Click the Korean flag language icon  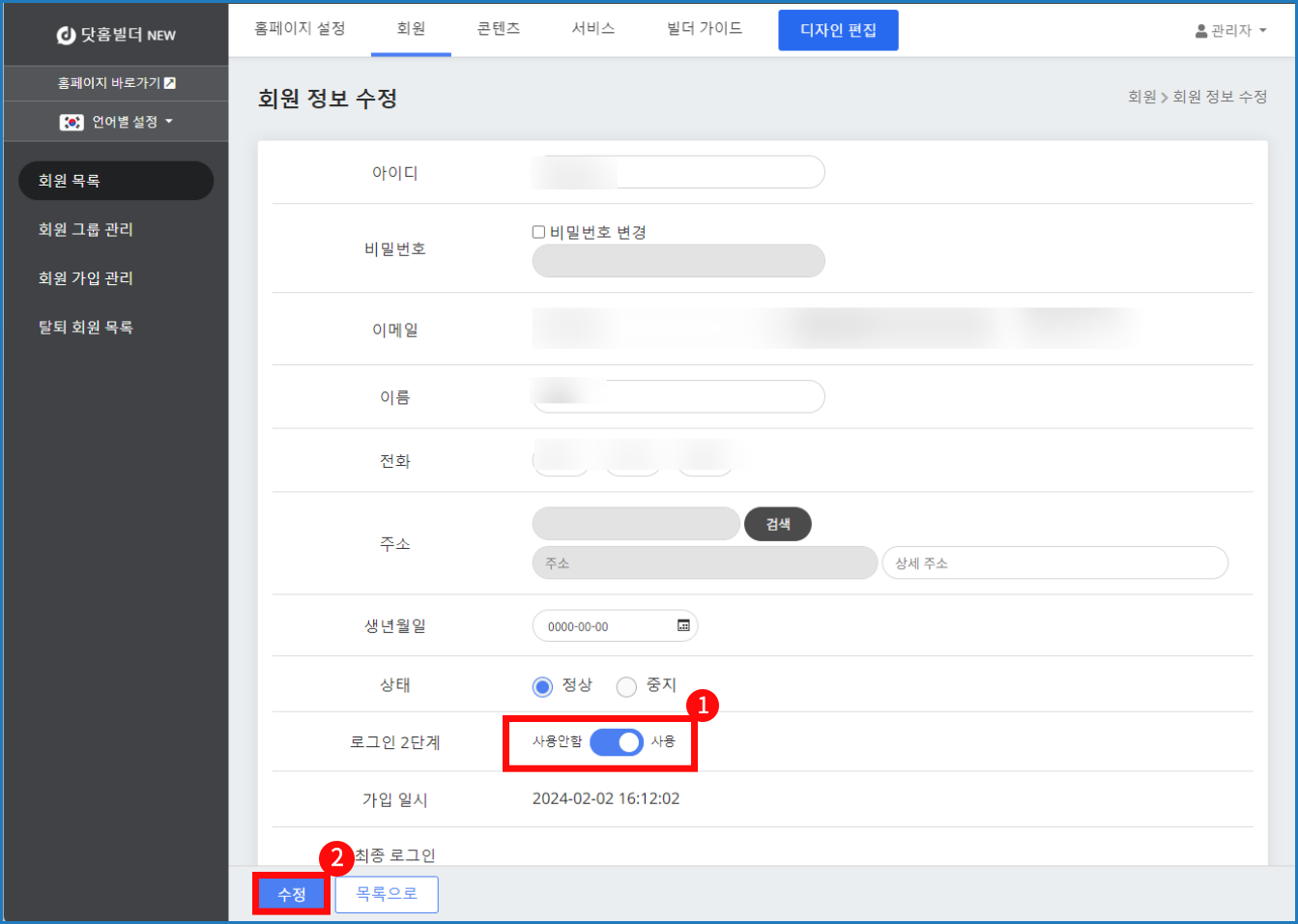pyautogui.click(x=72, y=122)
